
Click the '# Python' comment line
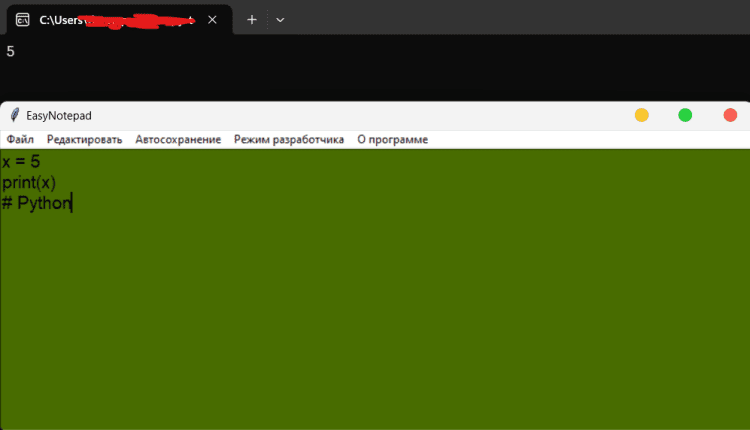pyautogui.click(x=36, y=203)
